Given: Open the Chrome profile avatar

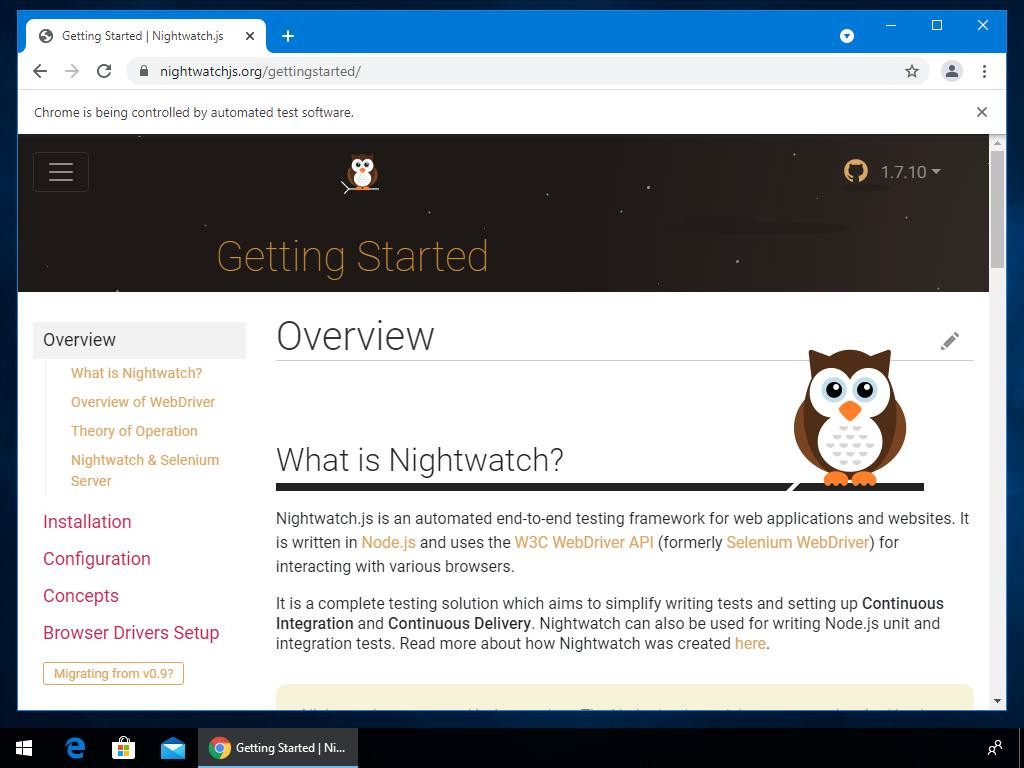Looking at the screenshot, I should (952, 71).
